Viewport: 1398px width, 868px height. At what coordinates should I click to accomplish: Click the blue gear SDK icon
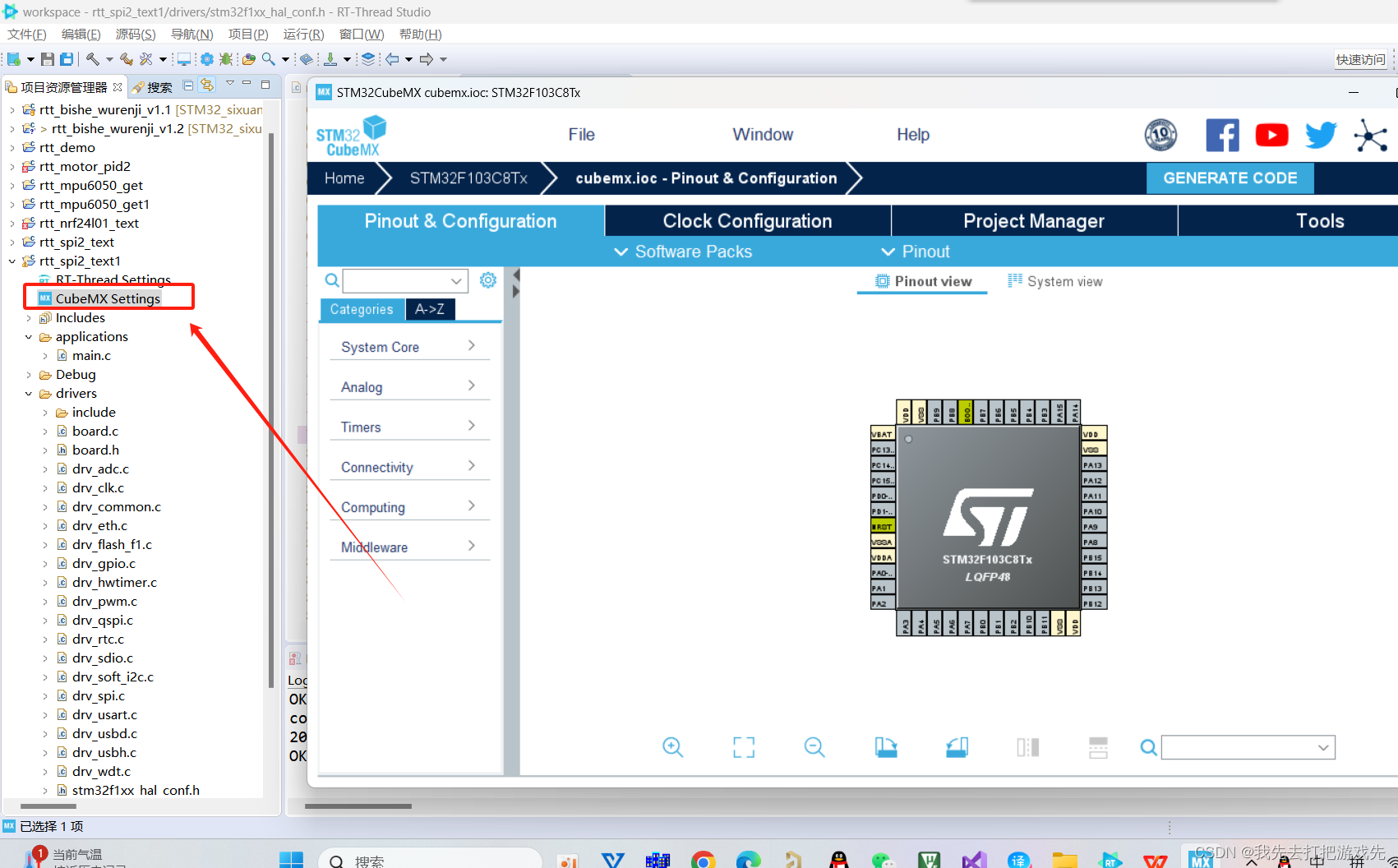[207, 59]
